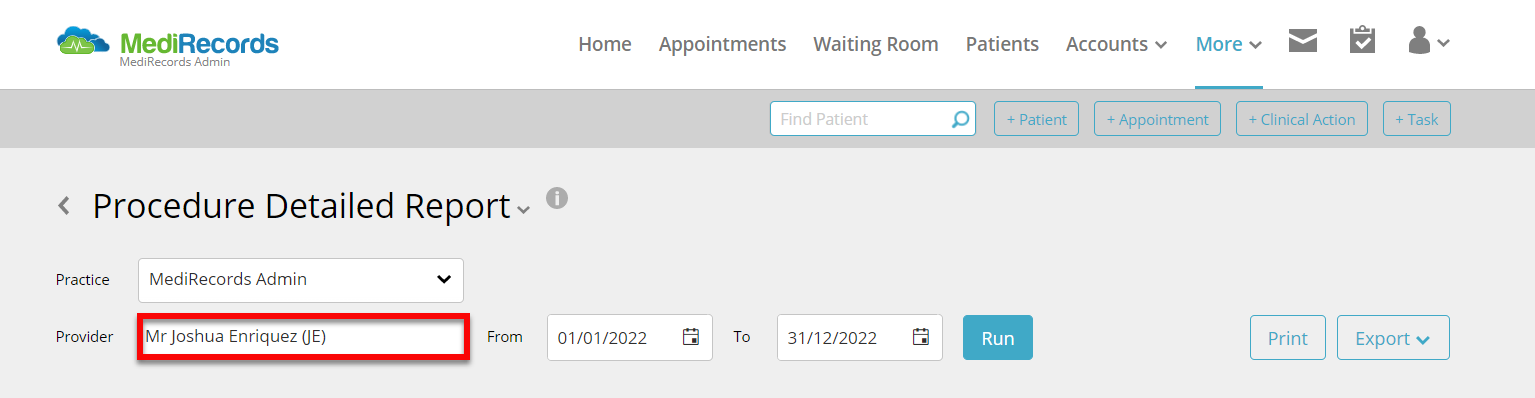1535x398 pixels.
Task: Open the mail envelope icon
Action: 1302,41
